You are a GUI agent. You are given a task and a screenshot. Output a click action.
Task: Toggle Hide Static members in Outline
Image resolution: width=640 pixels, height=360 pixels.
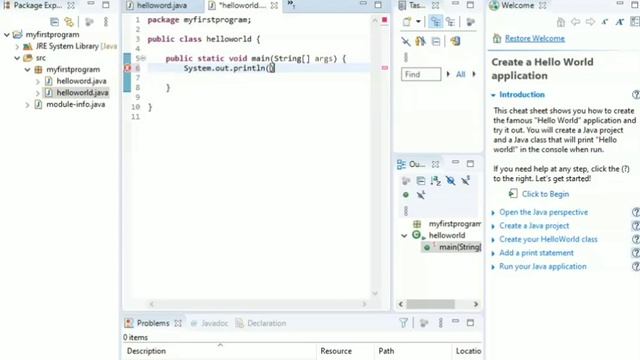[x=465, y=181]
